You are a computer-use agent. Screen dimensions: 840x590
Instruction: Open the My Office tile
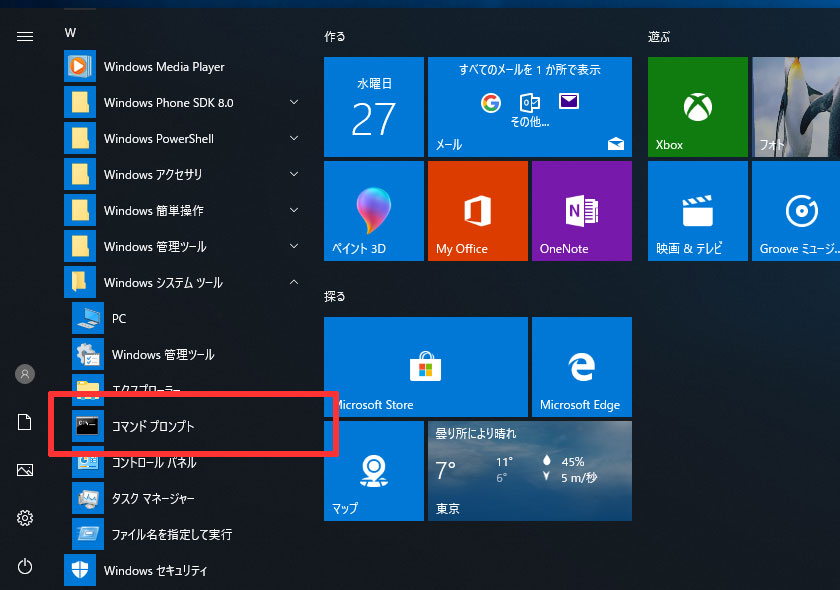pos(478,211)
